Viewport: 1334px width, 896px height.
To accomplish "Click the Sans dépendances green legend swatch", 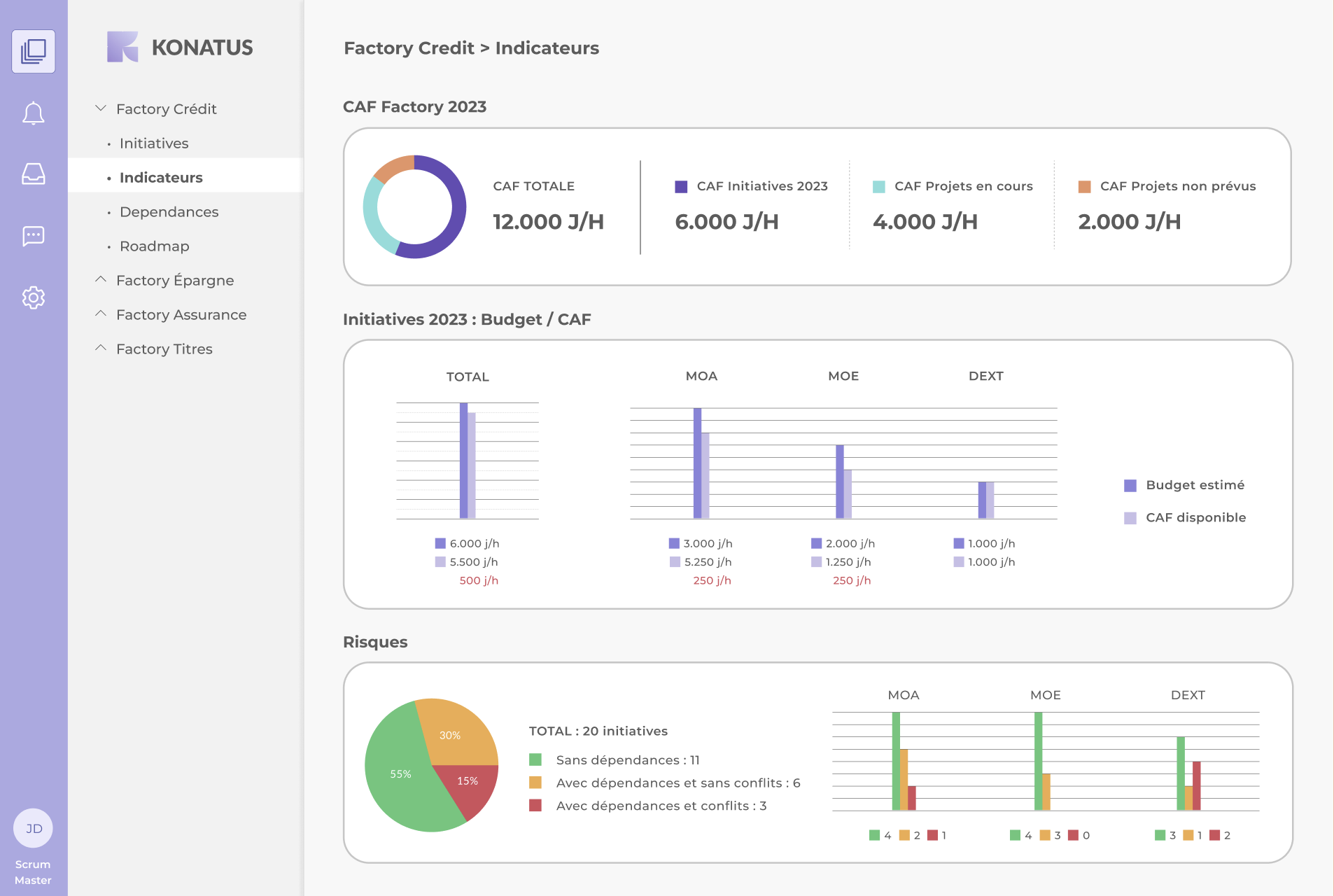I will (x=535, y=759).
